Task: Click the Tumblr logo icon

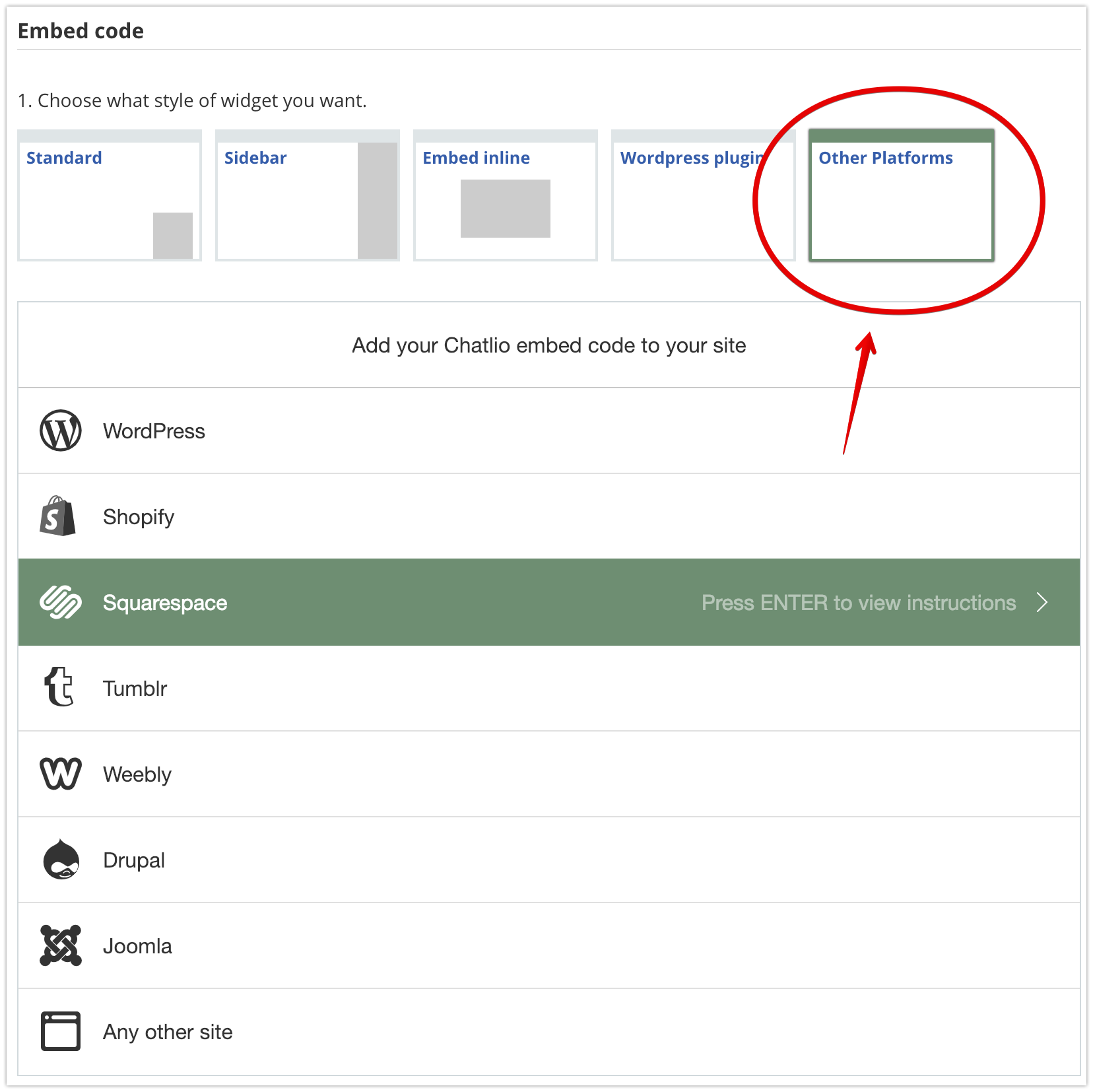Action: [59, 687]
